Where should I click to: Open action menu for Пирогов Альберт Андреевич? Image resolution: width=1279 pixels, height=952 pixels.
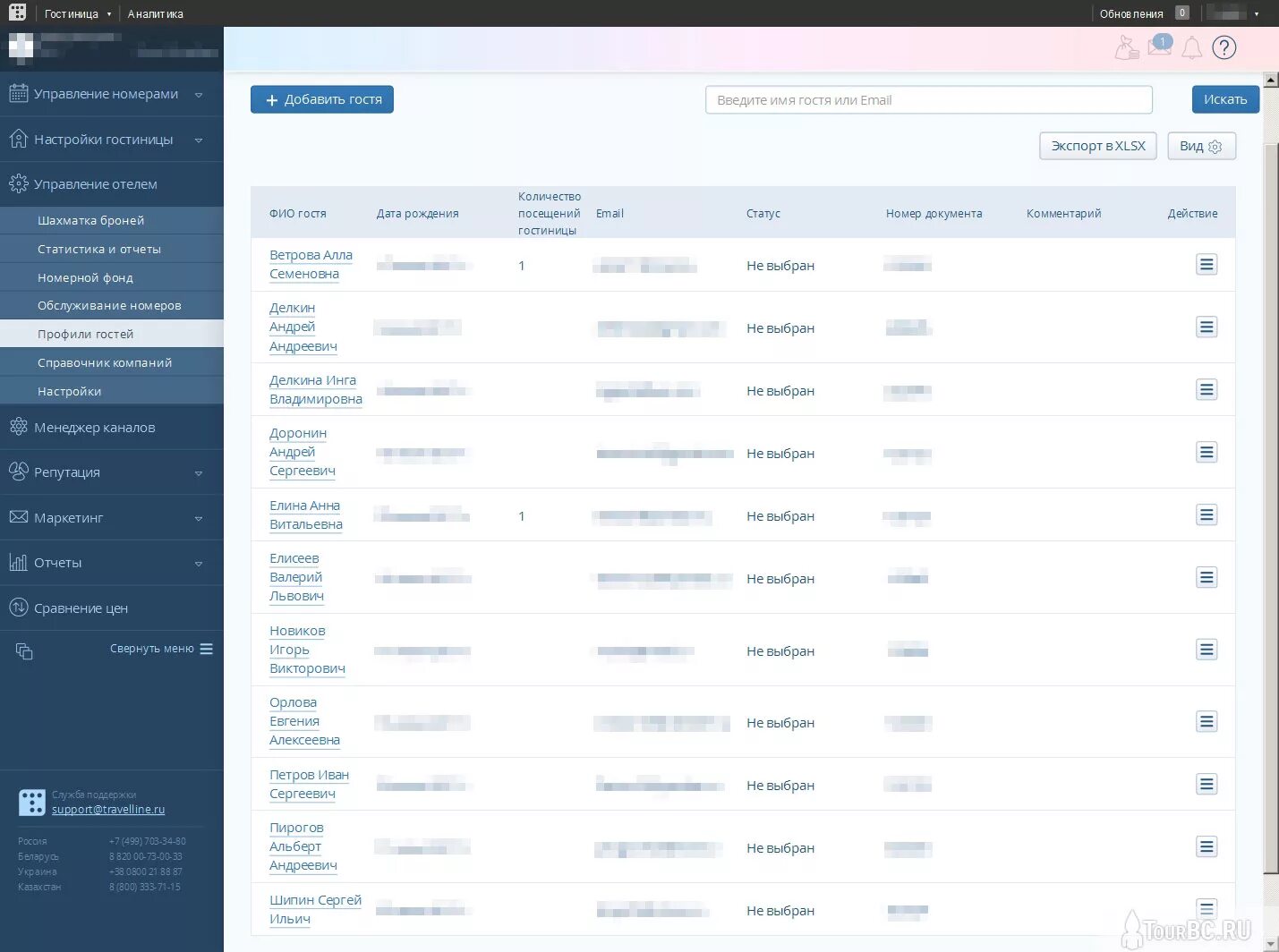click(x=1207, y=846)
